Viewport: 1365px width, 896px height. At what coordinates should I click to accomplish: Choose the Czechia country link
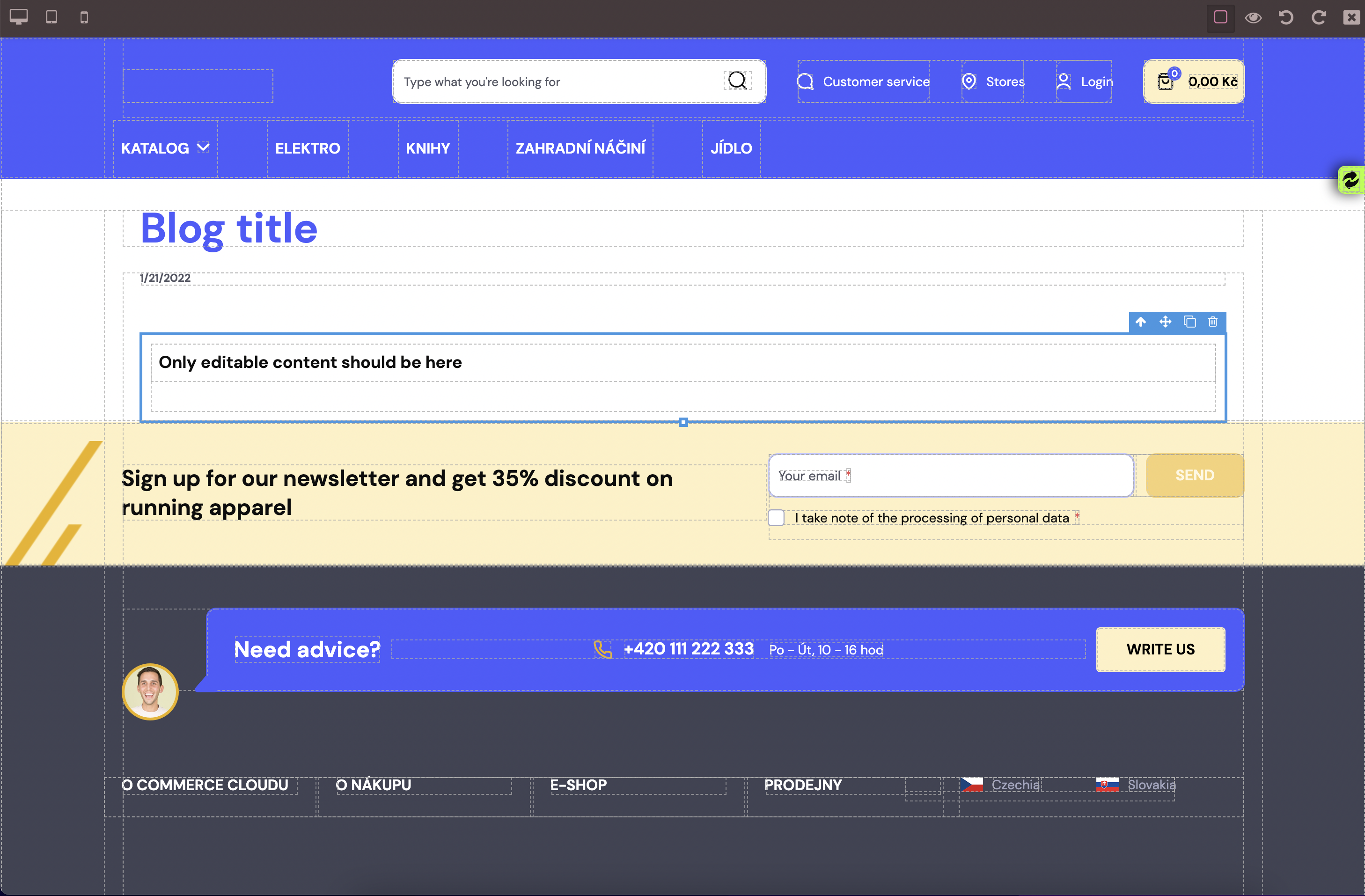pos(1016,785)
